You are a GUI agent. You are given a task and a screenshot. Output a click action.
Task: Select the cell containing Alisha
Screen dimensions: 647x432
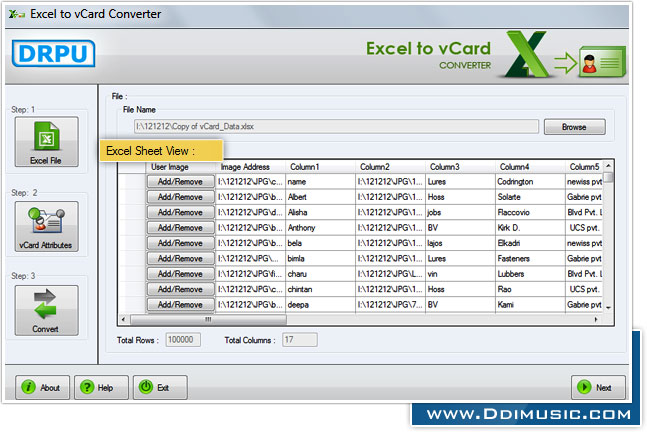tap(320, 212)
